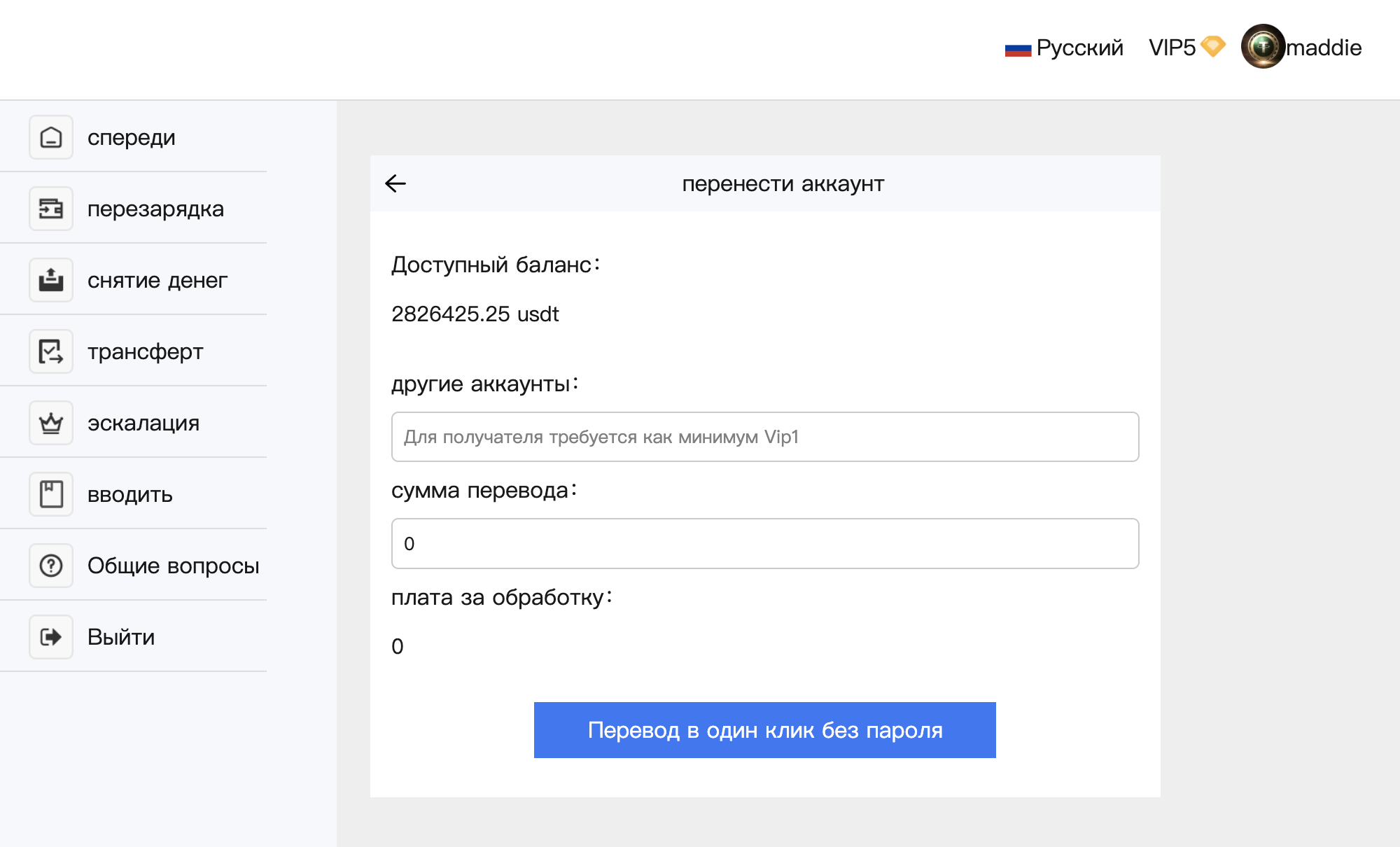
Task: Open the спереди menu item
Action: (134, 137)
